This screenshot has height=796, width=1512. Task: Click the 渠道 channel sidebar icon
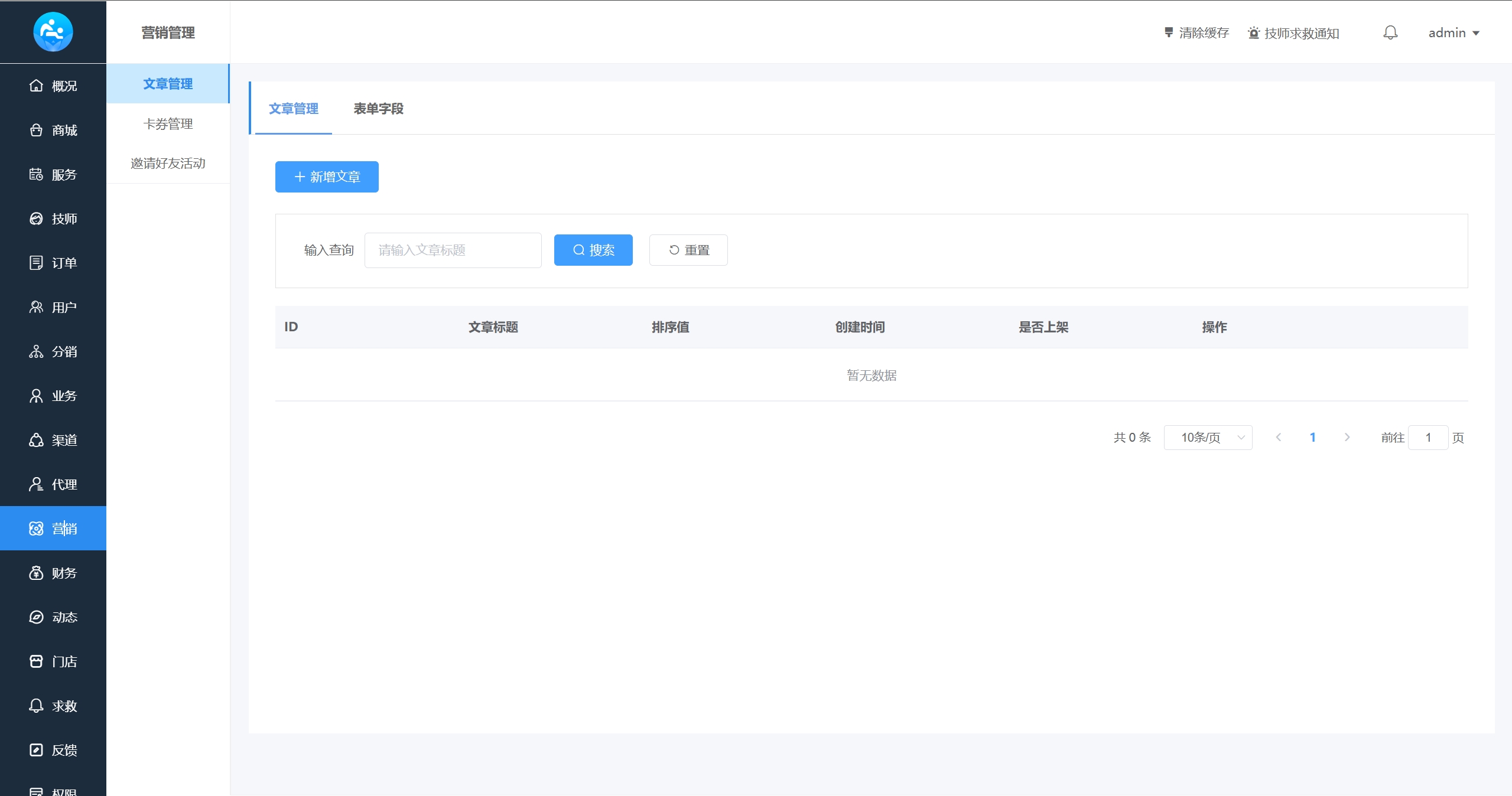coord(36,440)
